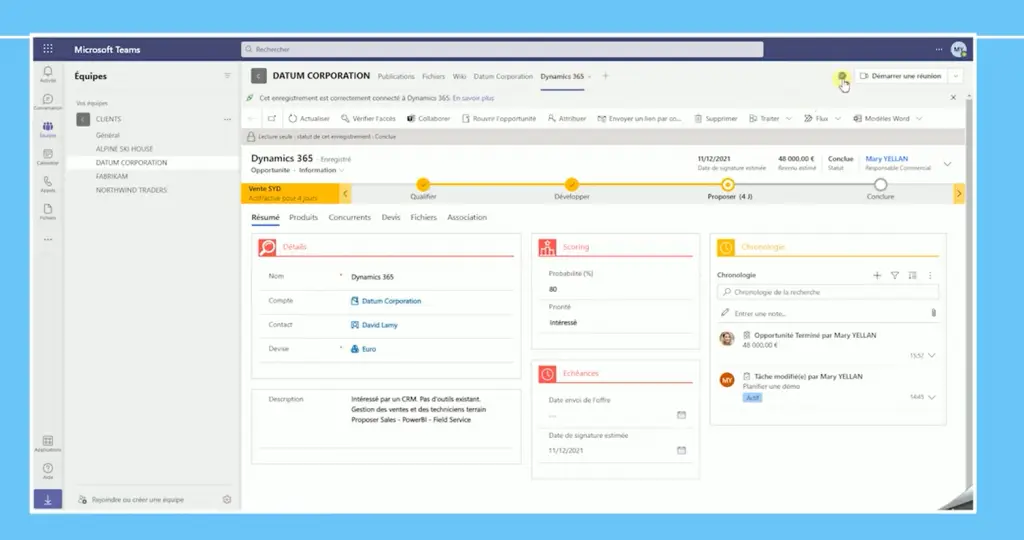Screen dimensions: 1024x540
Task: Click Envoyer un lien par courrier command
Action: 639,119
